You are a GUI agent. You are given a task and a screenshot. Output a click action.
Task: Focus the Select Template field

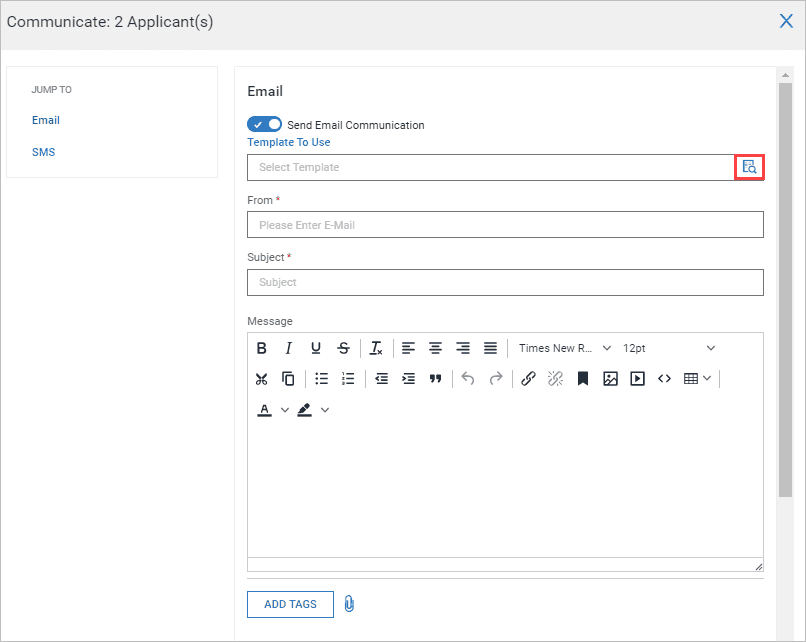pyautogui.click(x=491, y=167)
